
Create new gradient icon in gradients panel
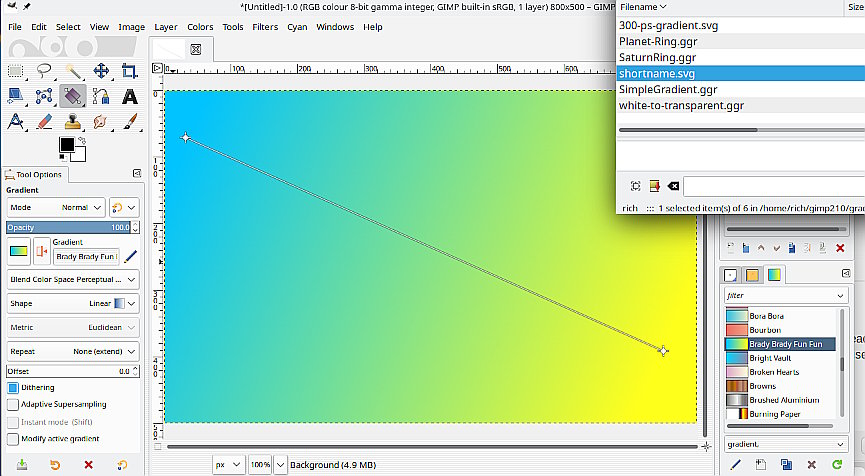click(x=761, y=464)
